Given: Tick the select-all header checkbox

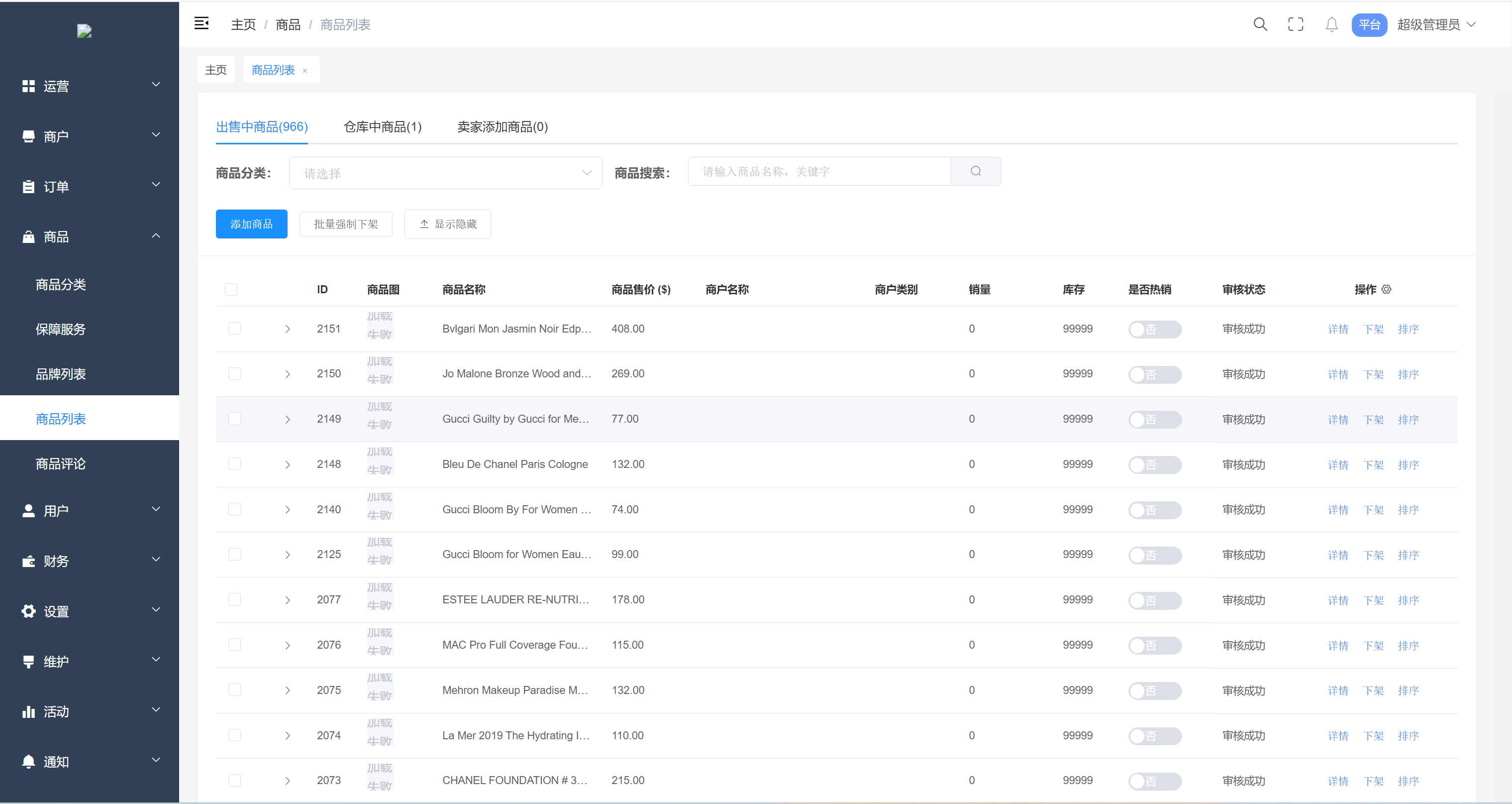Looking at the screenshot, I should (x=231, y=289).
